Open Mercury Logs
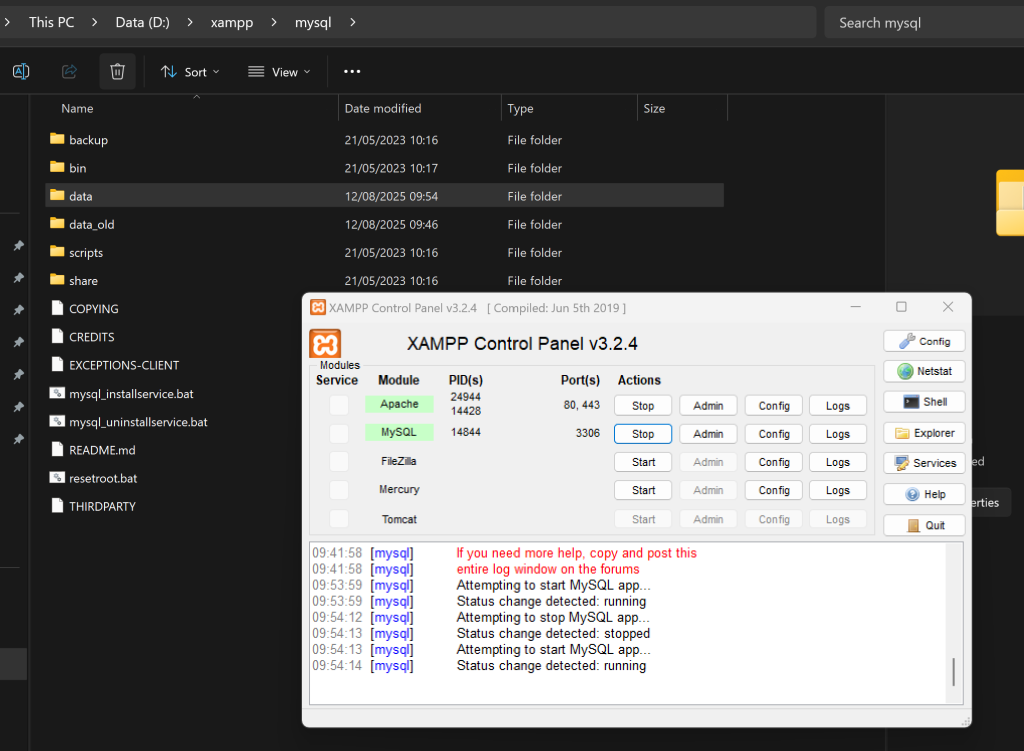 point(837,490)
